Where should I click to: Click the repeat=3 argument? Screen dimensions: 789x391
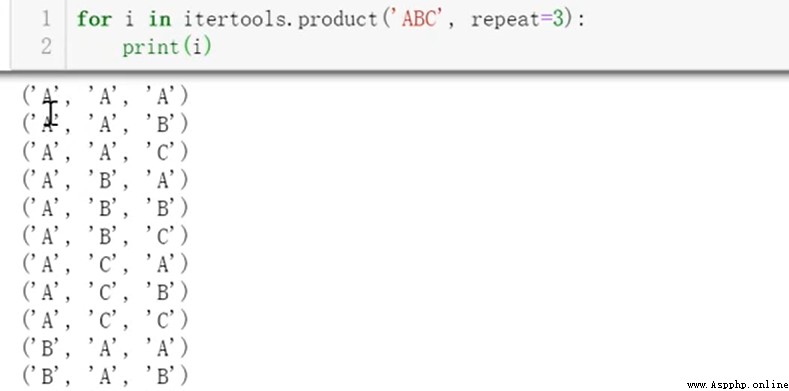pyautogui.click(x=517, y=20)
